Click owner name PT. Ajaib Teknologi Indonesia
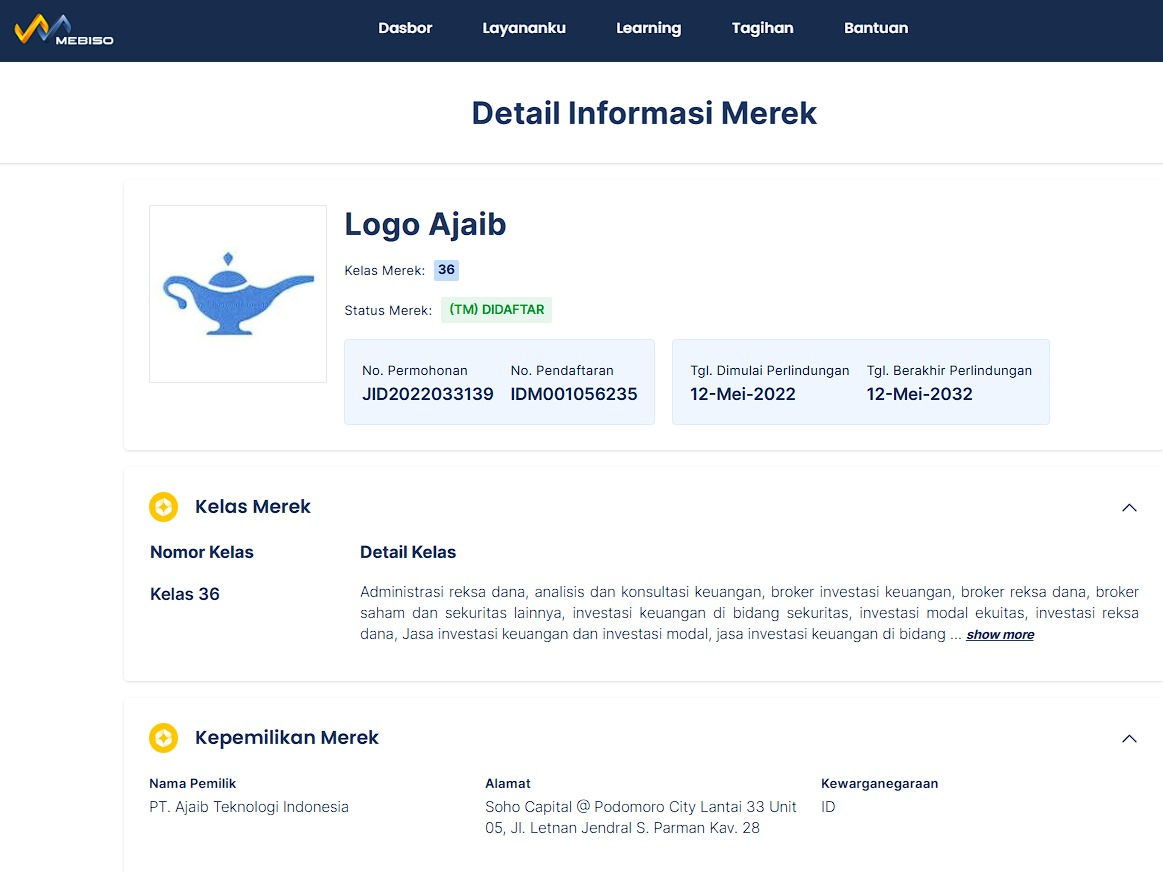The height and width of the screenshot is (872, 1163). pos(249,807)
